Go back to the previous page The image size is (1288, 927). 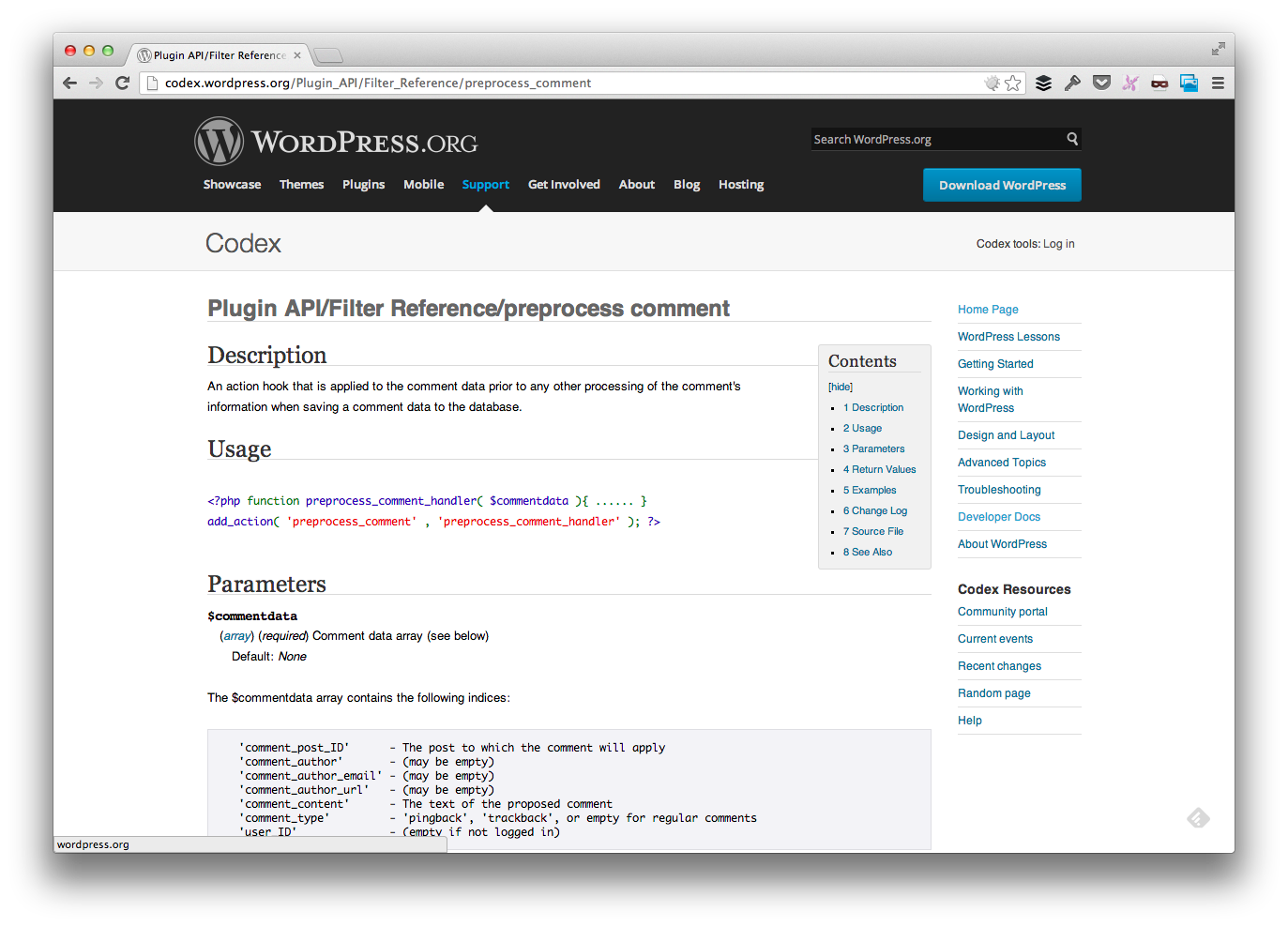tap(69, 83)
